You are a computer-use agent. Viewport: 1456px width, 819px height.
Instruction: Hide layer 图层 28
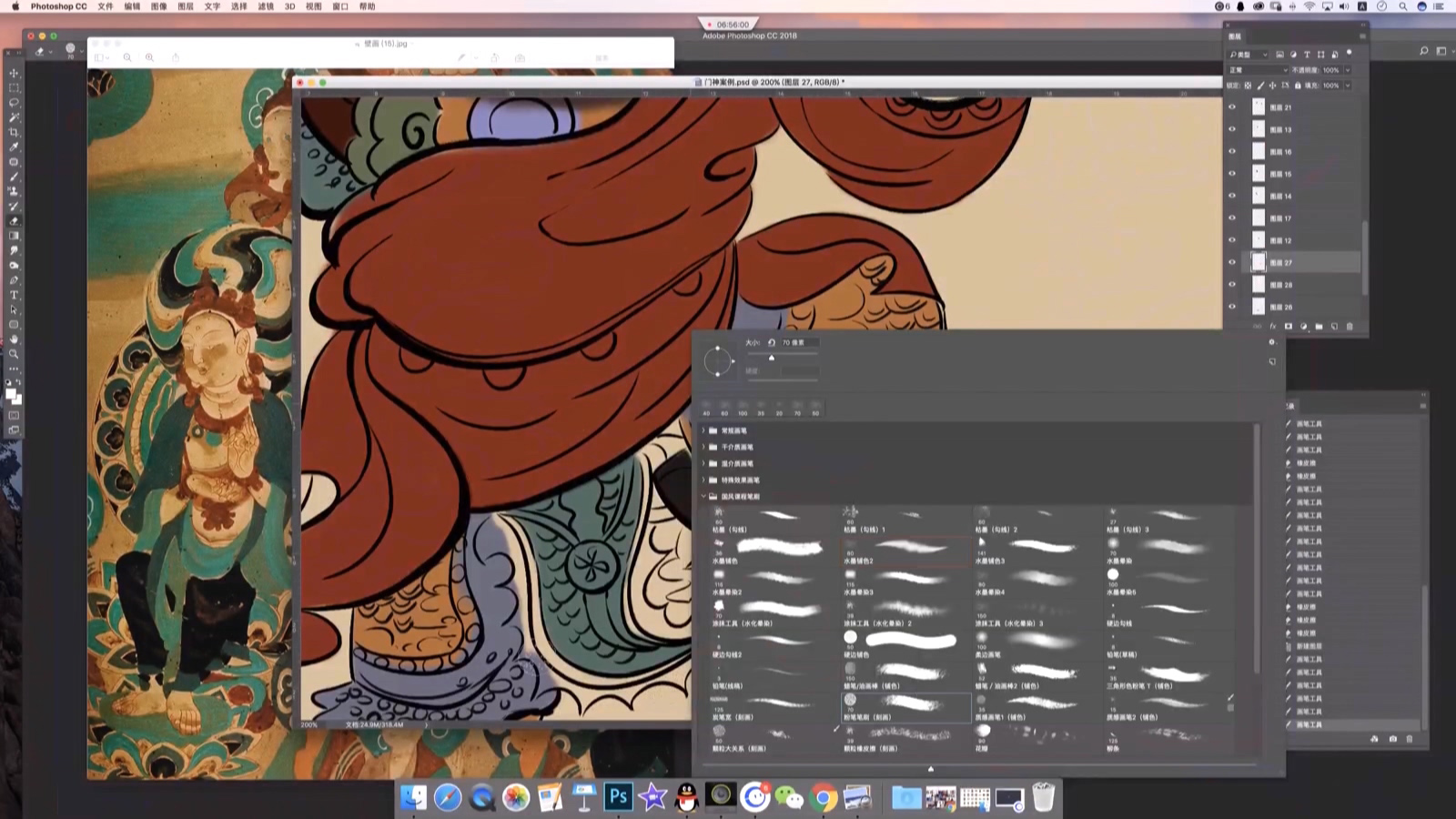(1232, 284)
